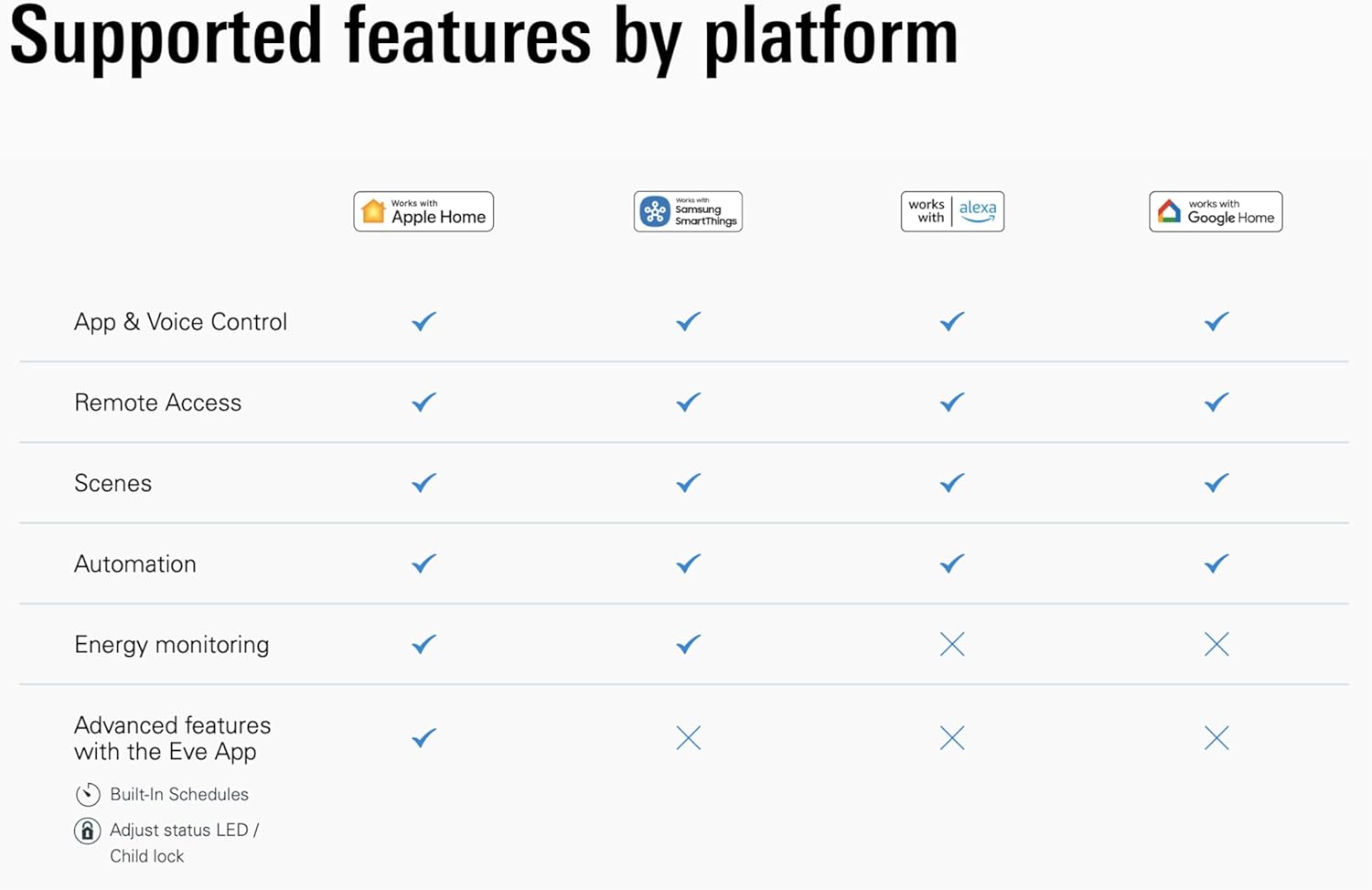This screenshot has width=1372, height=890.
Task: Click Advanced features checkmark under Apple Home
Action: click(x=423, y=738)
